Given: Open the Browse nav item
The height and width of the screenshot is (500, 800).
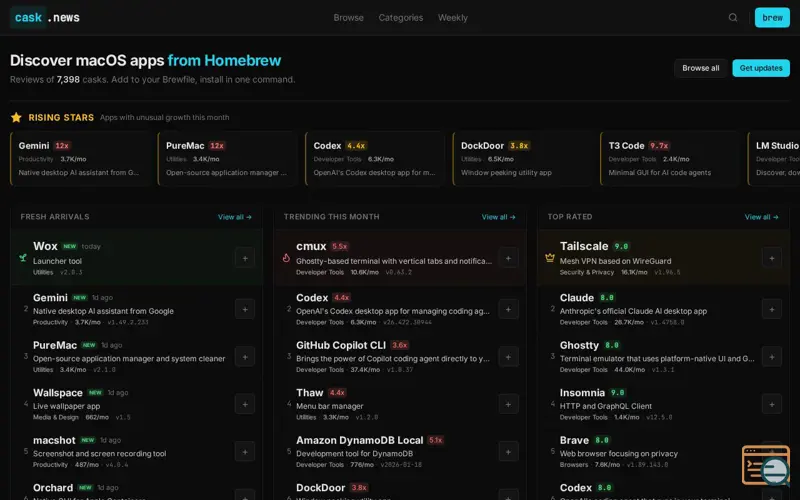Looking at the screenshot, I should (348, 18).
